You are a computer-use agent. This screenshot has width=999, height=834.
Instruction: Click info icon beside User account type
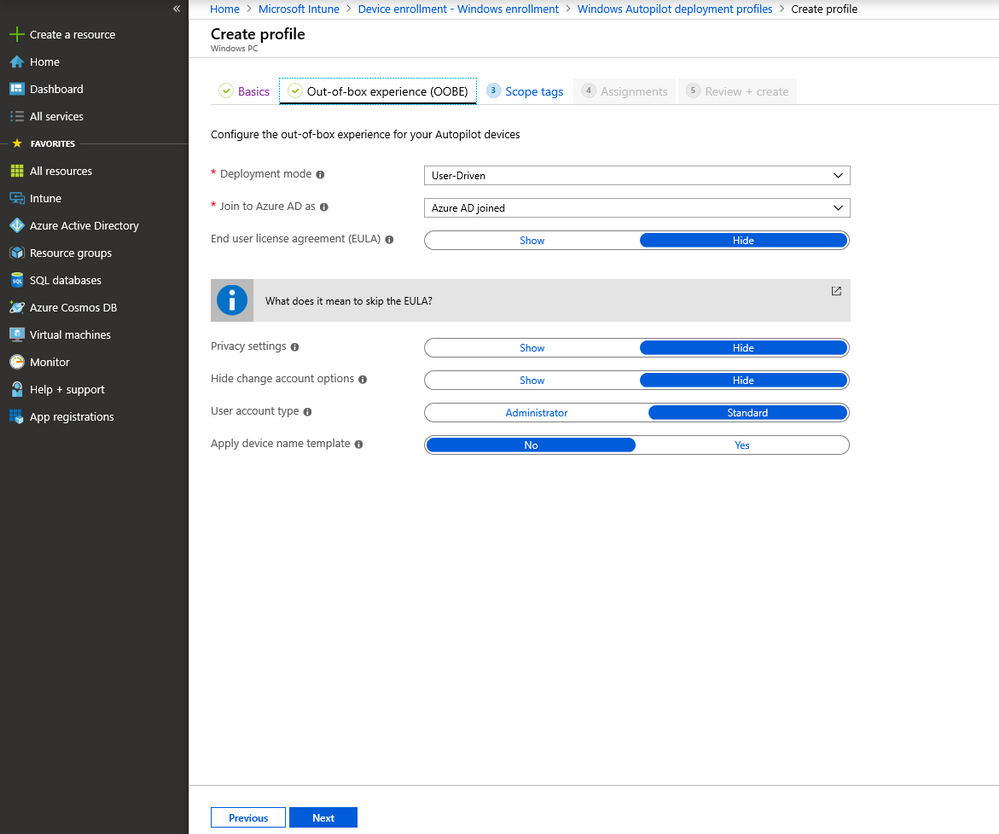308,412
